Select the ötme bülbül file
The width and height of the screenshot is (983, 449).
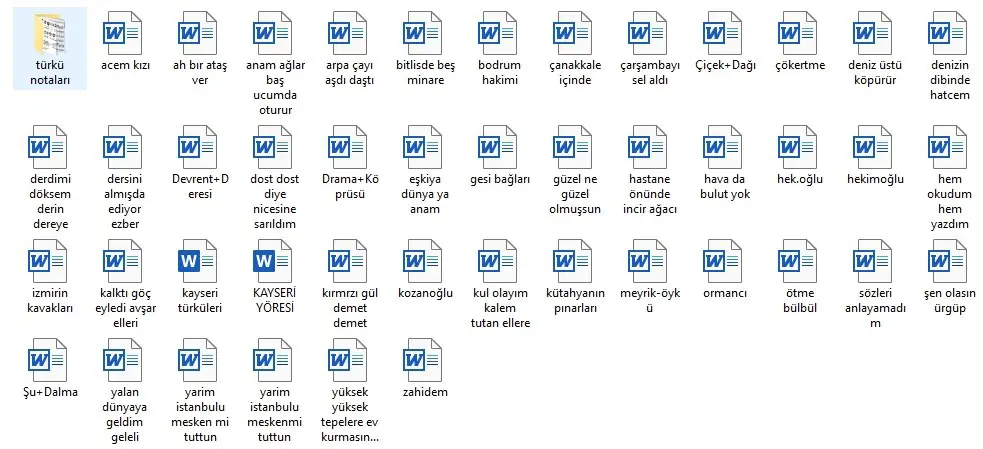click(800, 260)
